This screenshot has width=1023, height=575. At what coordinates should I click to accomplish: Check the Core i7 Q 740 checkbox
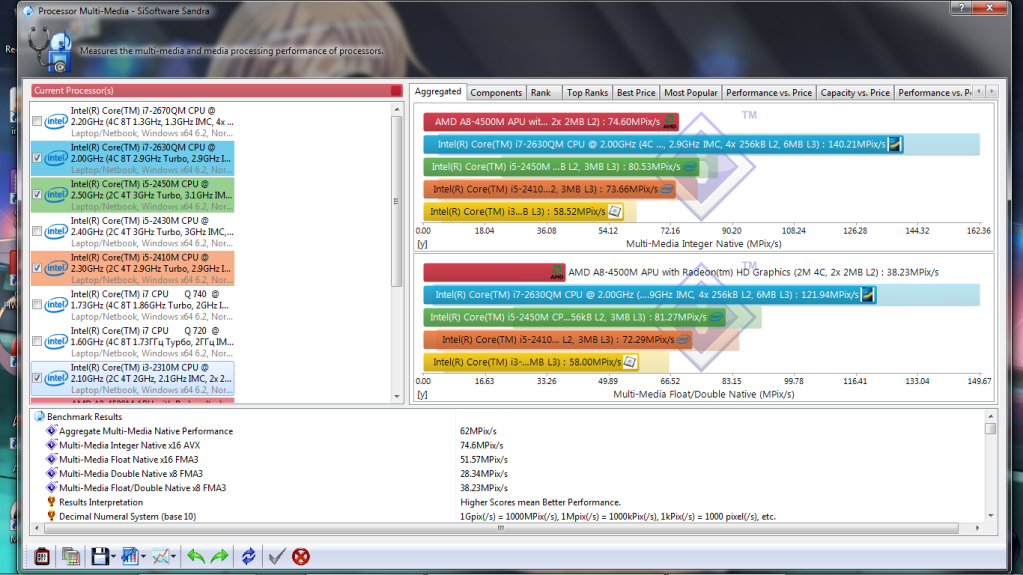37,305
